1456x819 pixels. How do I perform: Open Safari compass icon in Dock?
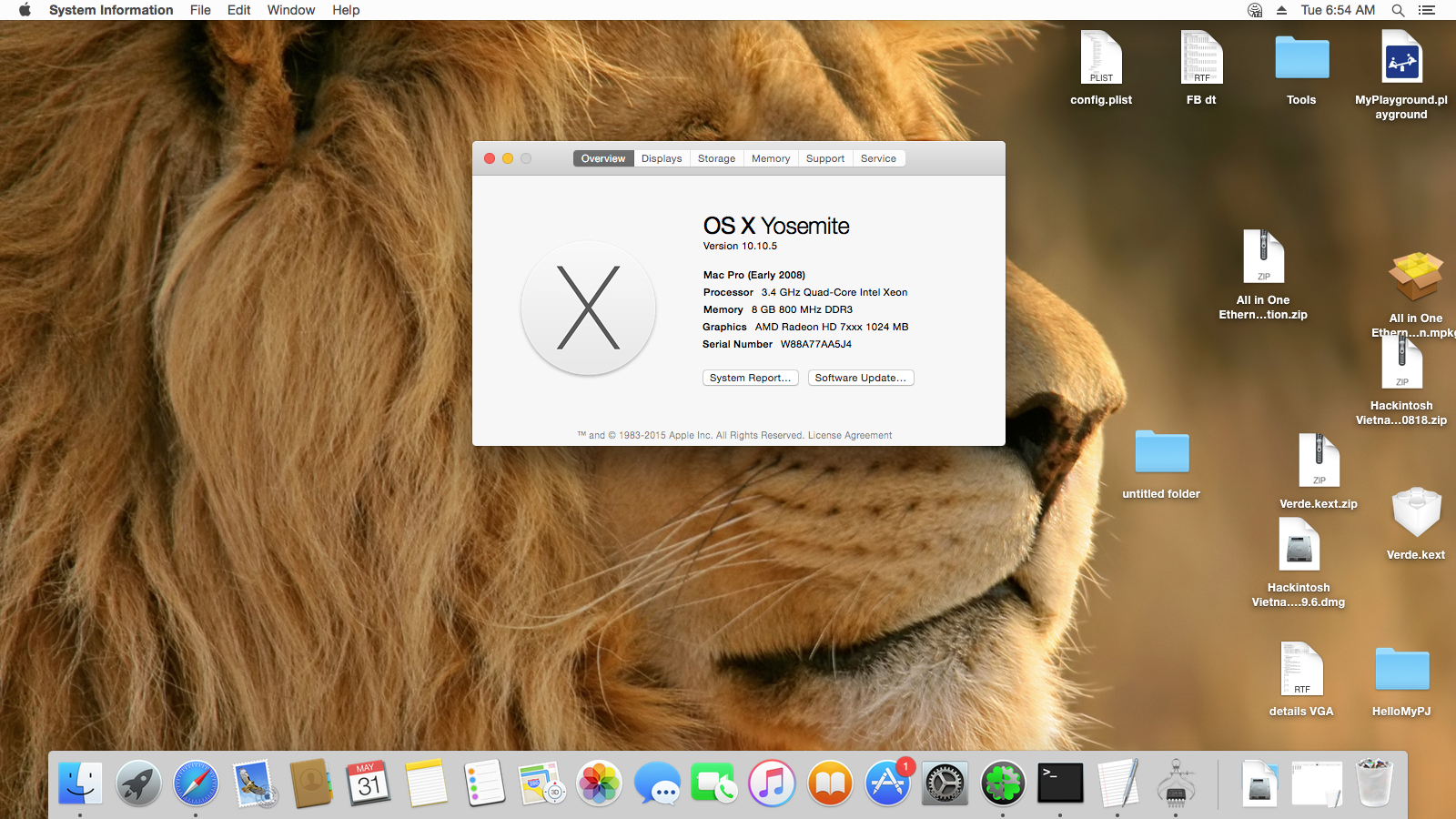point(196,783)
